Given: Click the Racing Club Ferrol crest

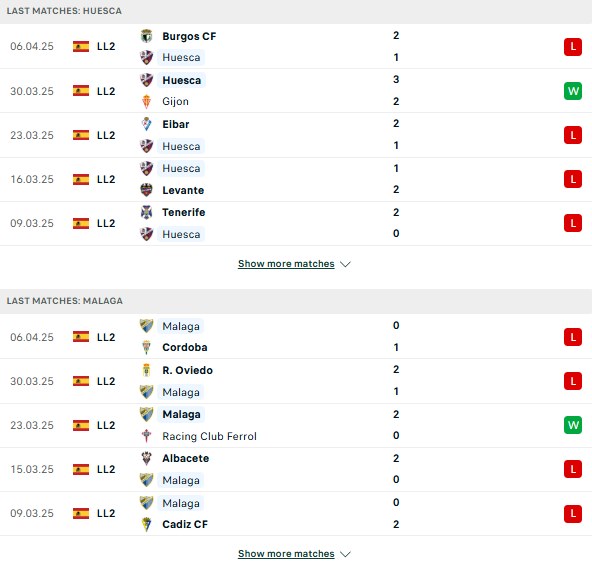Looking at the screenshot, I should coord(146,436).
